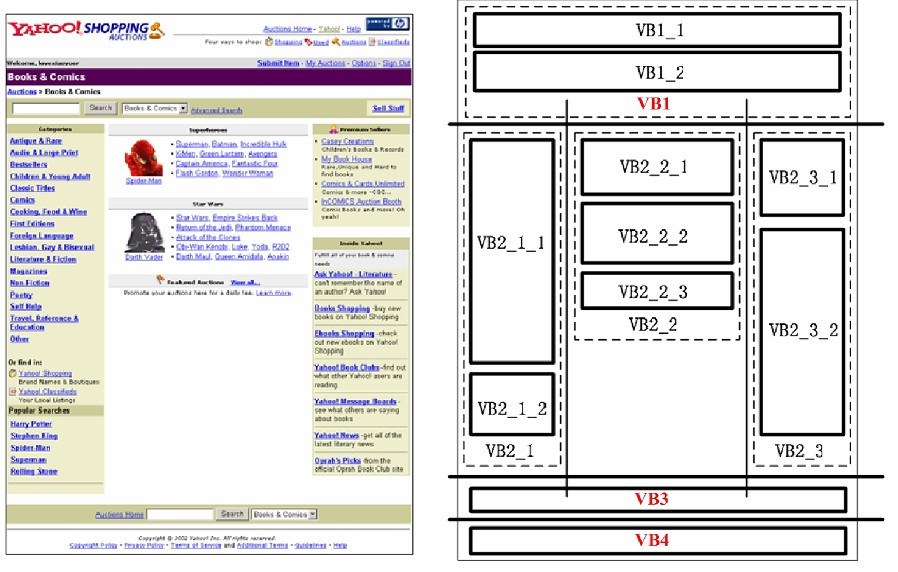Select the Bestsellers category
The height and width of the screenshot is (572, 898).
point(29,164)
